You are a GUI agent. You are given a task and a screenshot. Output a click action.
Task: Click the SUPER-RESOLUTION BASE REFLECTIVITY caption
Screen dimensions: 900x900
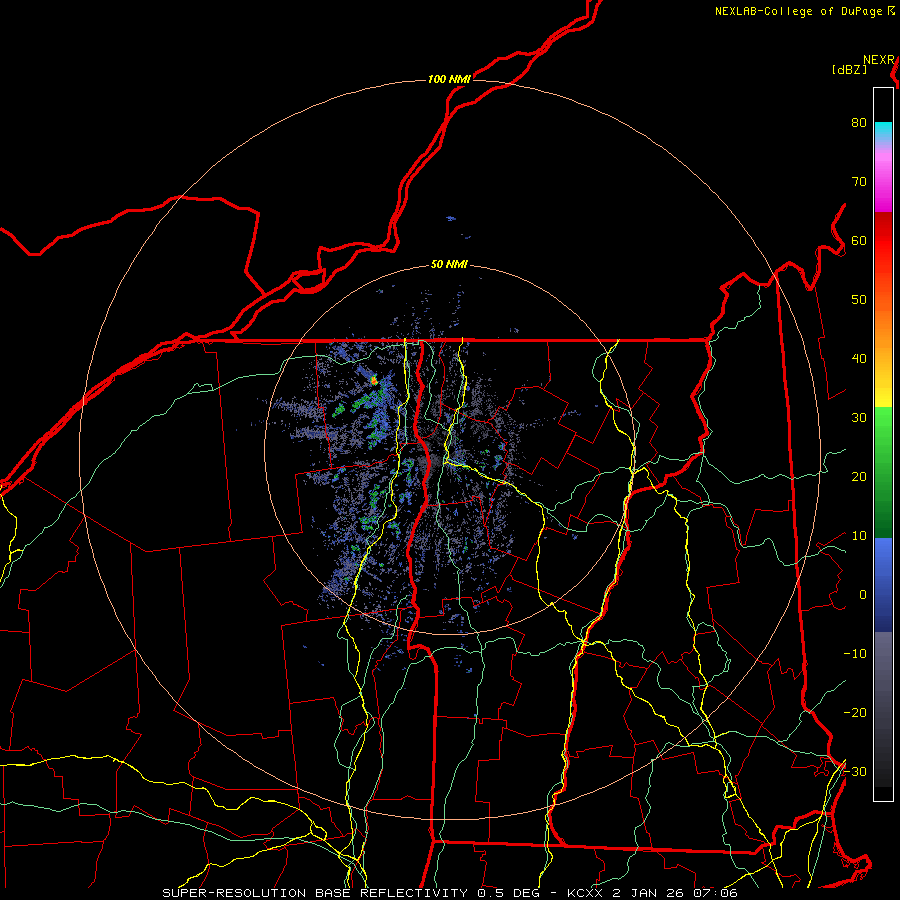(x=315, y=893)
